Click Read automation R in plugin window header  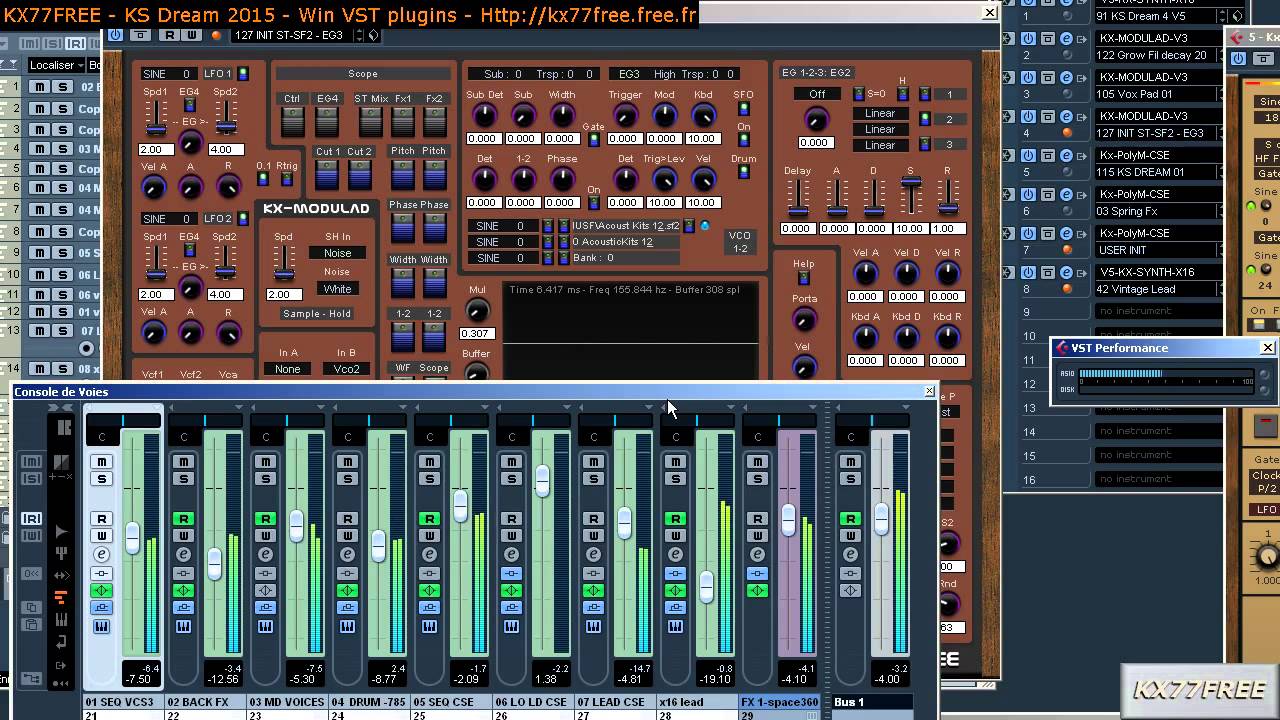170,35
